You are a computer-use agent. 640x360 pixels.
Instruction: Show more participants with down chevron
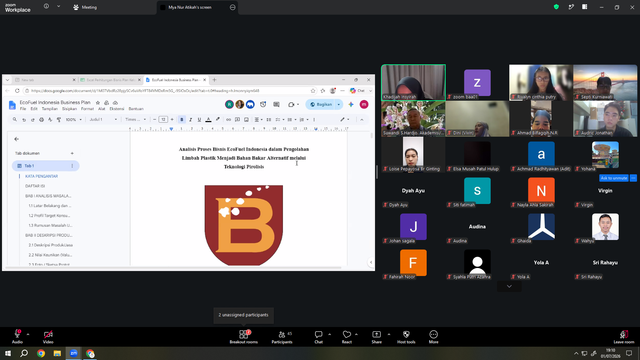click(x=509, y=287)
